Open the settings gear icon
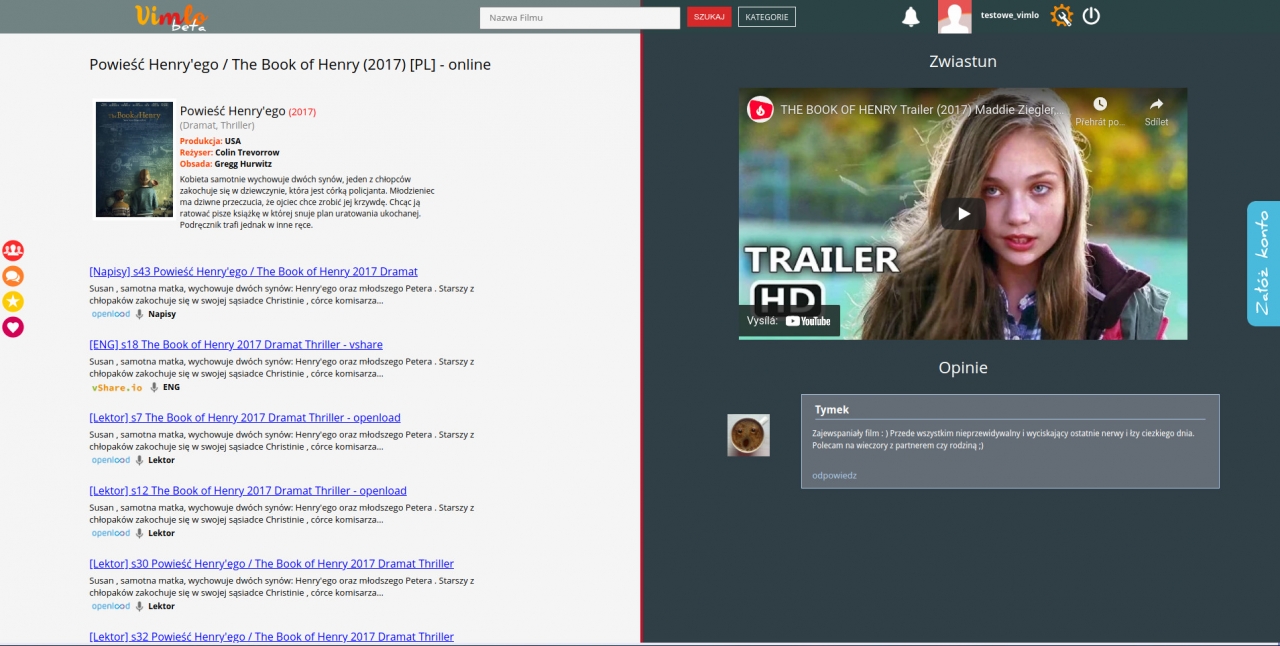 click(1061, 16)
